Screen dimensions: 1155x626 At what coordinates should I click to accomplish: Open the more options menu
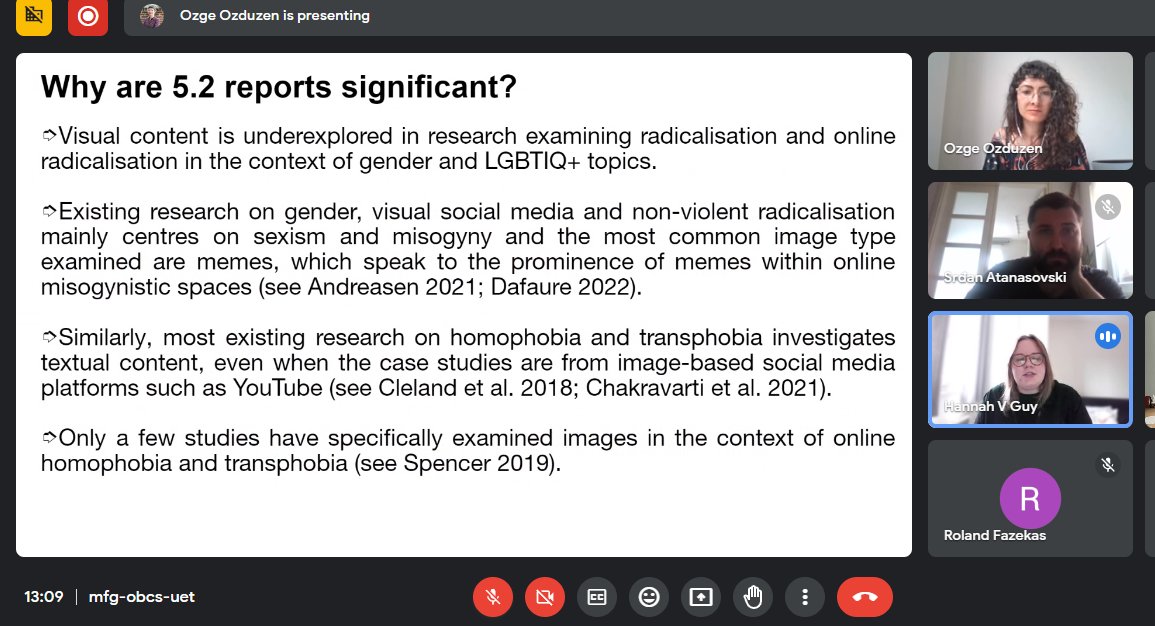tap(805, 596)
